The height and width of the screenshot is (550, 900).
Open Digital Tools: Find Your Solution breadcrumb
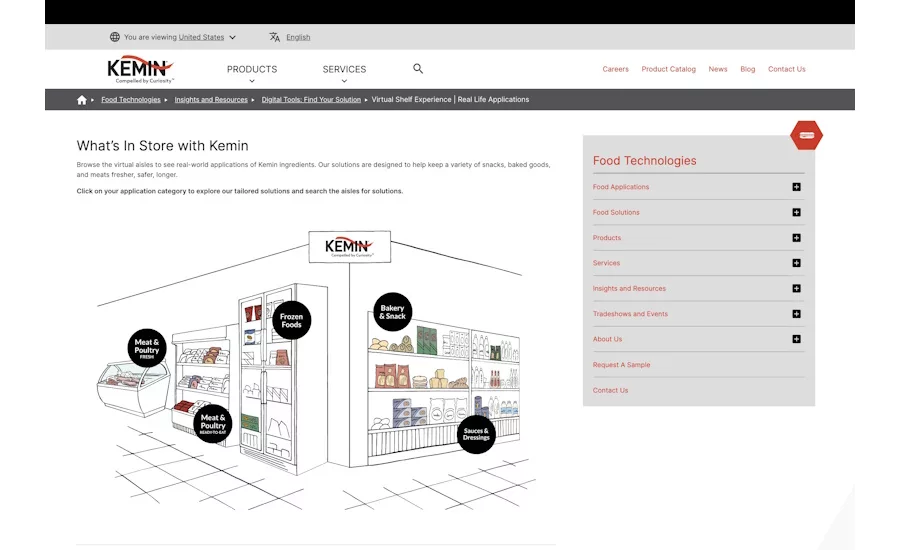pos(311,100)
